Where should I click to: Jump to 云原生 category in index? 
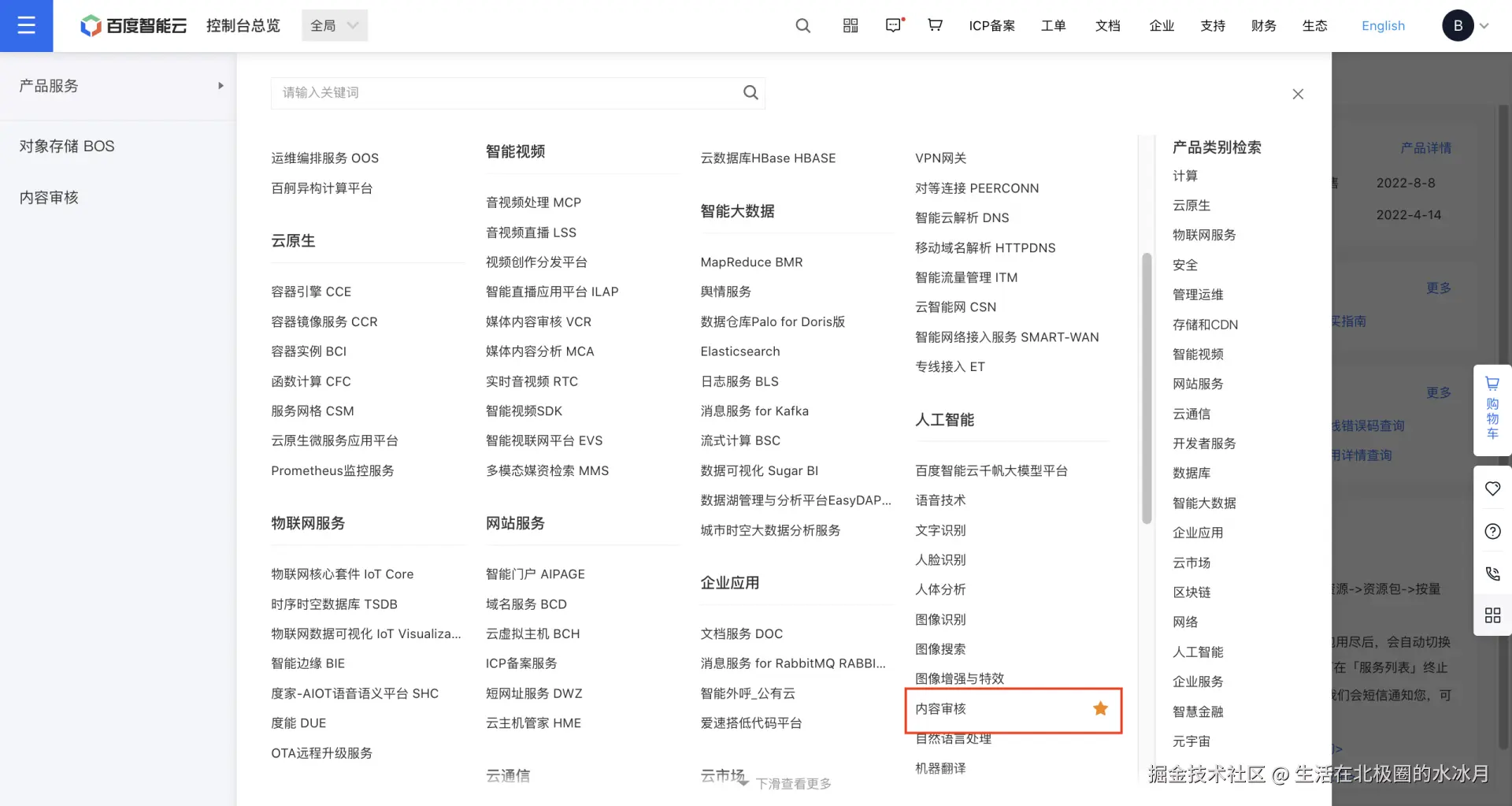(x=1191, y=206)
